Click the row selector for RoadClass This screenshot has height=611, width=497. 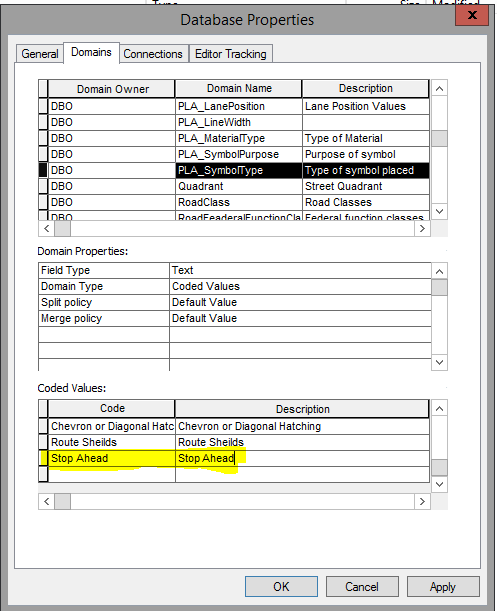pyautogui.click(x=43, y=202)
